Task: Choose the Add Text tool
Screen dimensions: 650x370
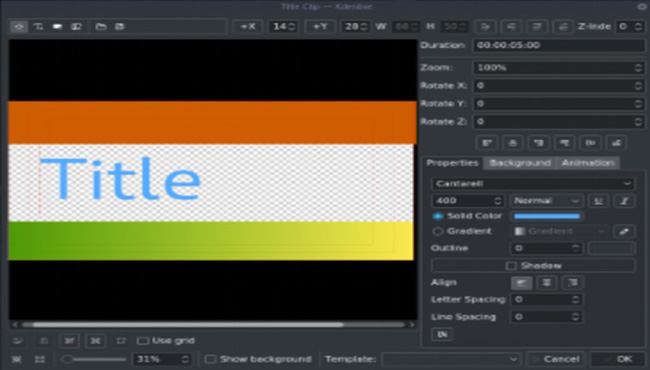Action: click(x=38, y=27)
